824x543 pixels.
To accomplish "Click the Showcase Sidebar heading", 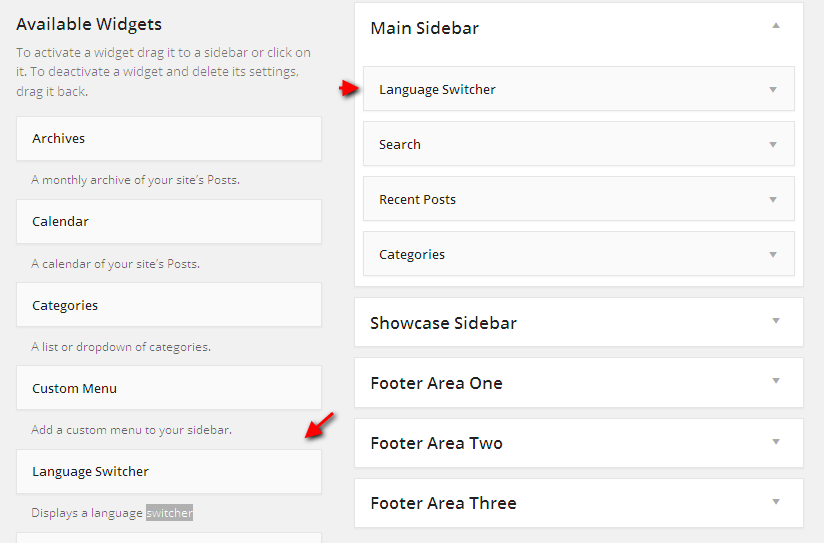I will [444, 323].
